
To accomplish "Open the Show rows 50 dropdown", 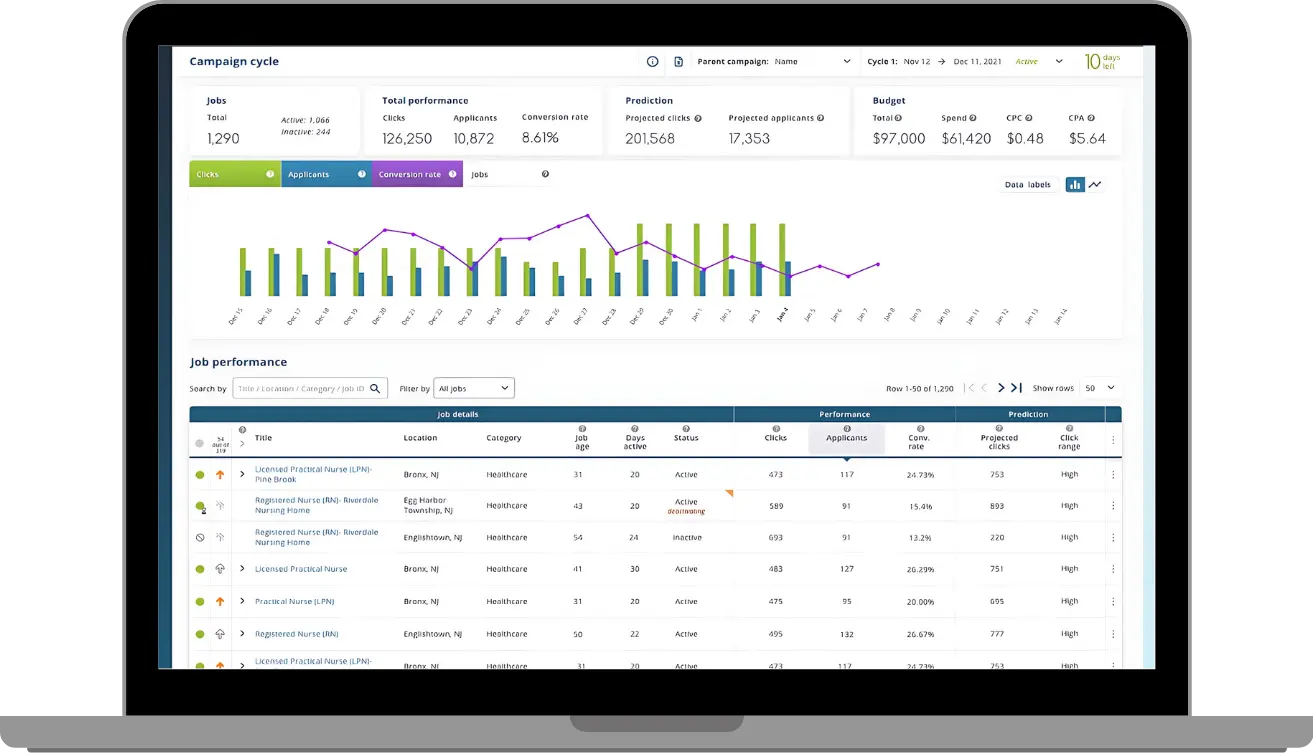I will [1099, 388].
